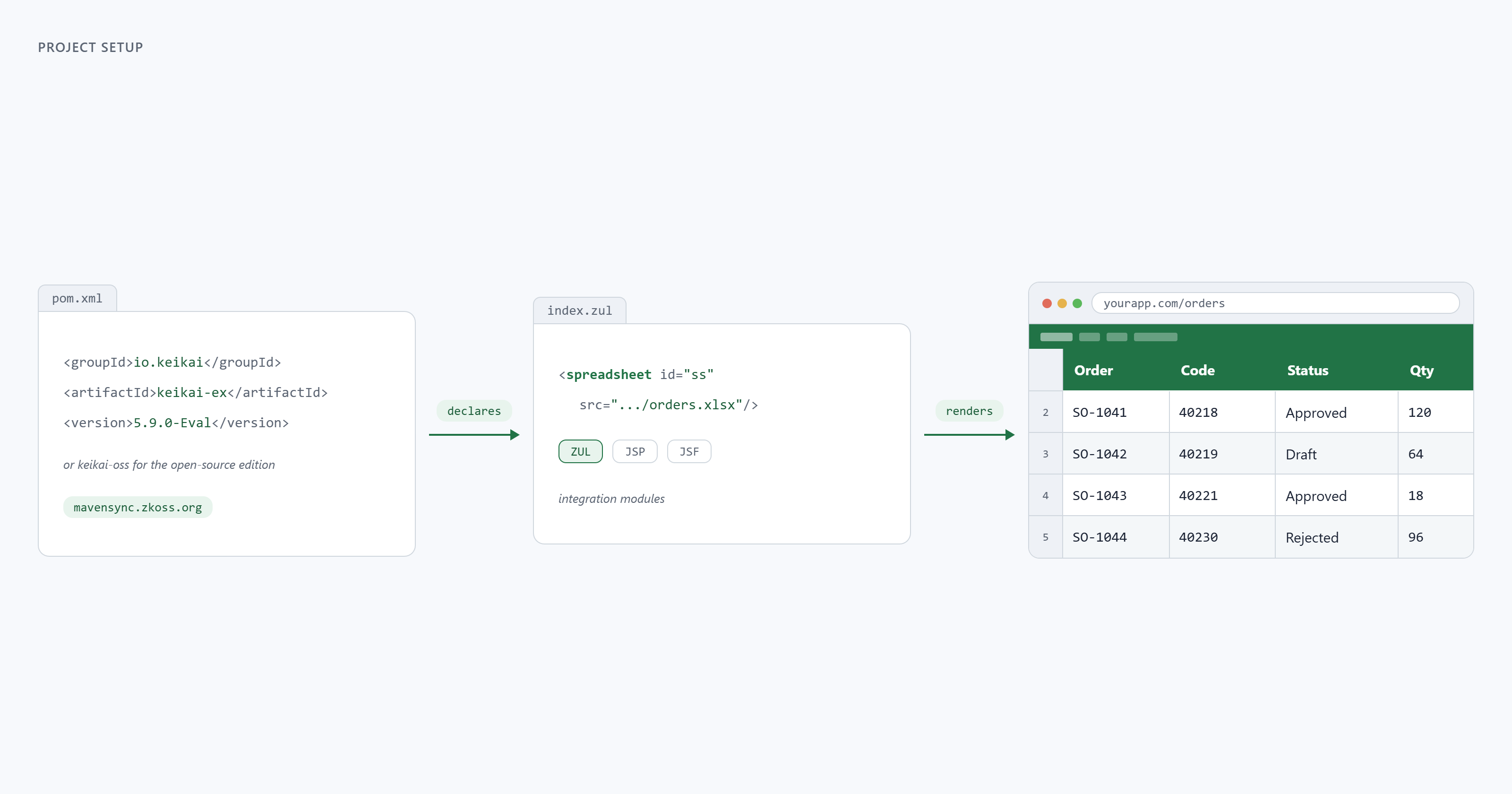Select cell SO-1041
Viewport: 1512px width, 794px height.
(1116, 412)
